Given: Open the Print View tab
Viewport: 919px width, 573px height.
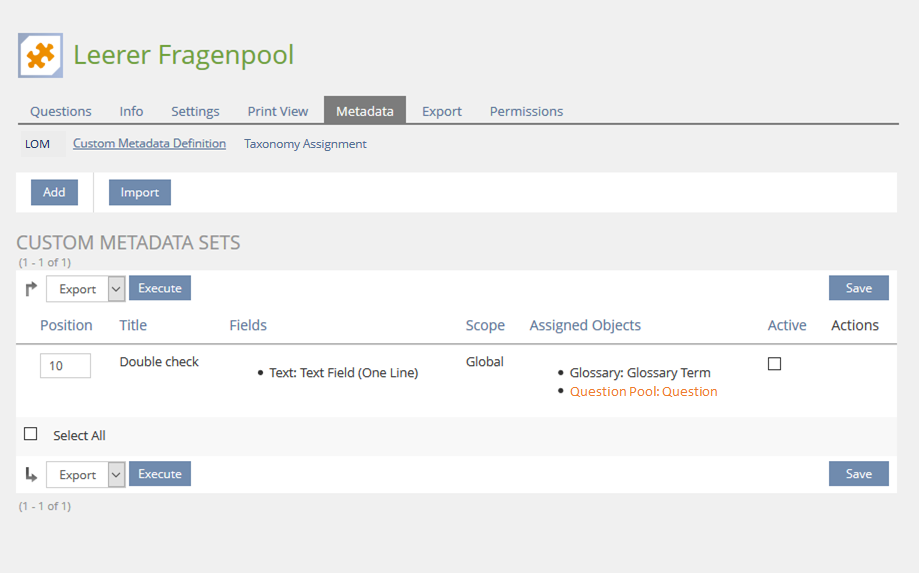Looking at the screenshot, I should pyautogui.click(x=278, y=111).
